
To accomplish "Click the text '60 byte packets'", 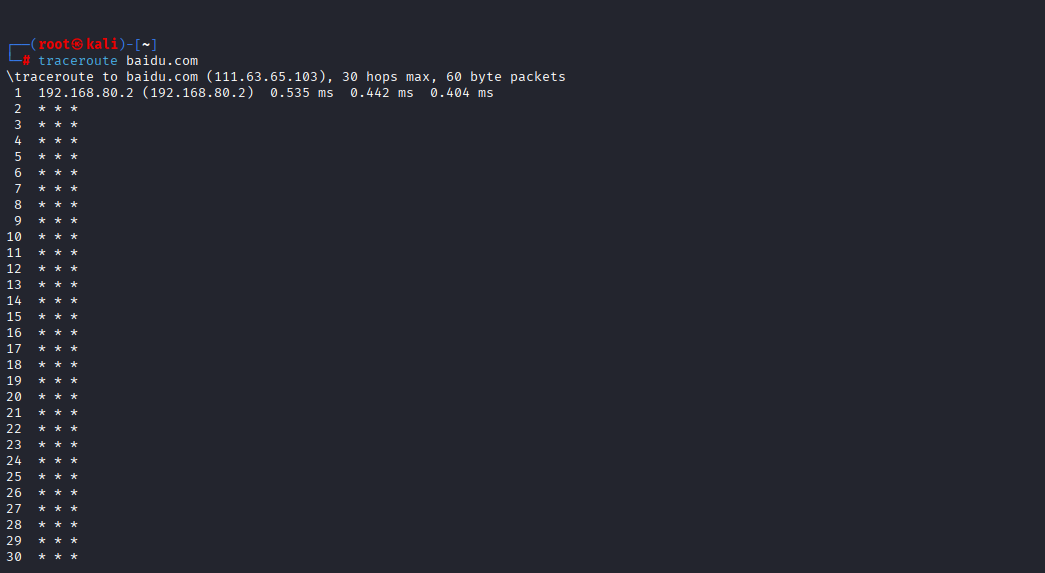I will pos(505,77).
